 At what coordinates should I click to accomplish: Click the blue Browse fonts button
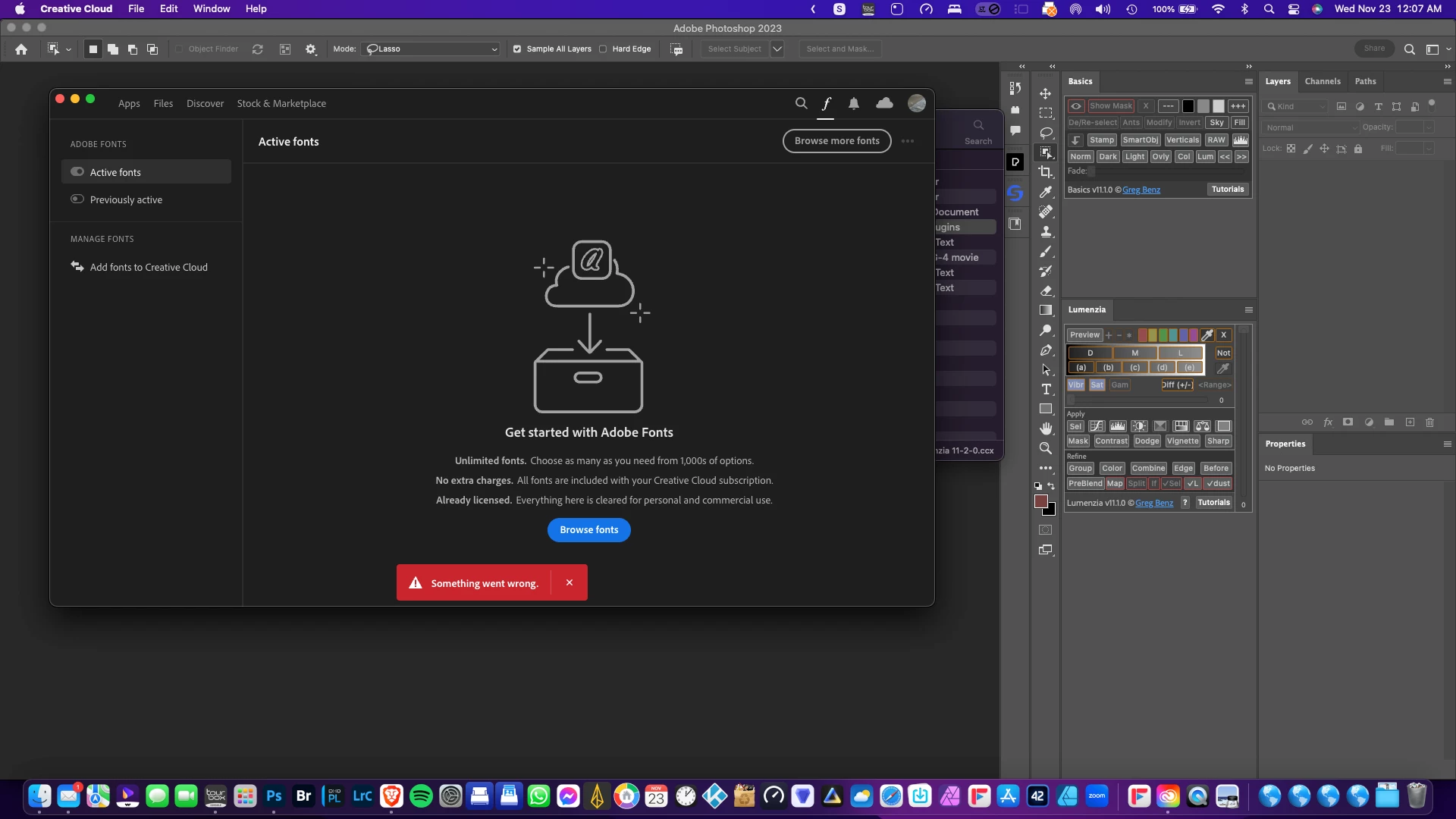(x=588, y=529)
